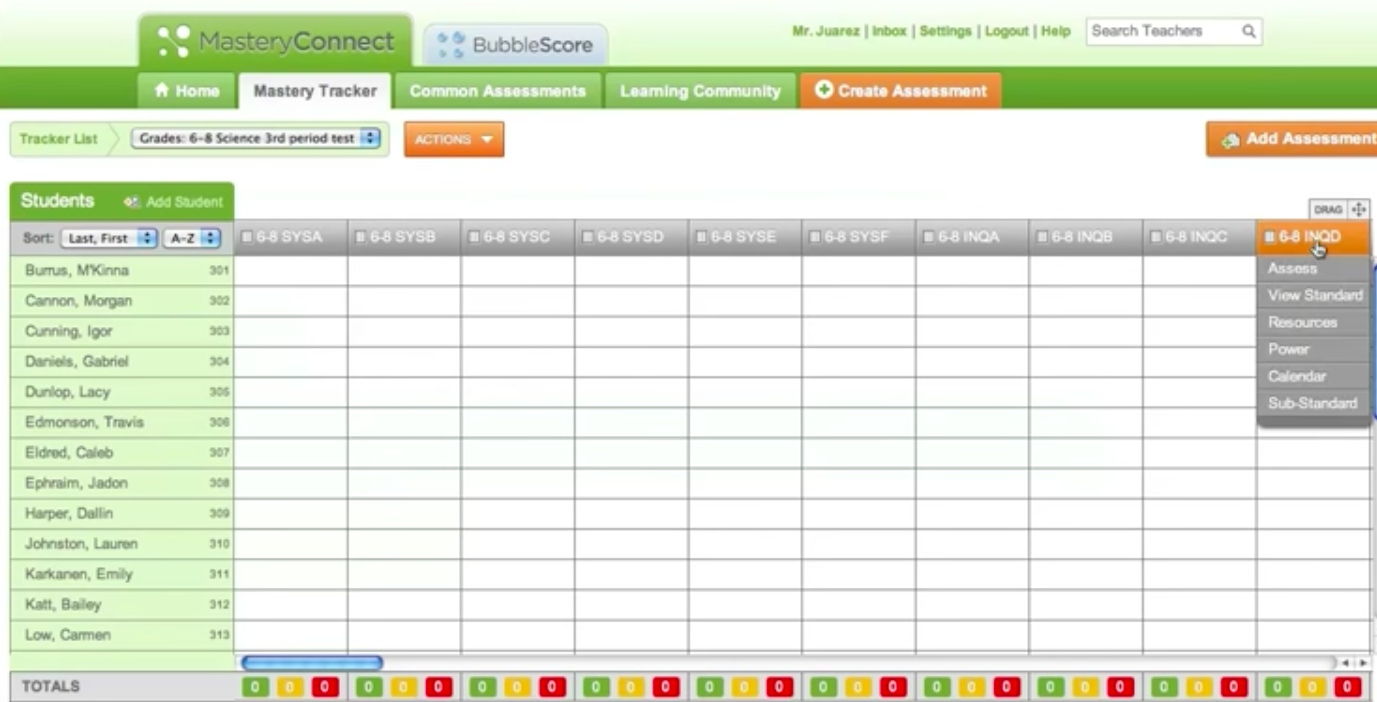Click the plus icon on Create Assessment
The image size is (1377, 702).
(824, 91)
